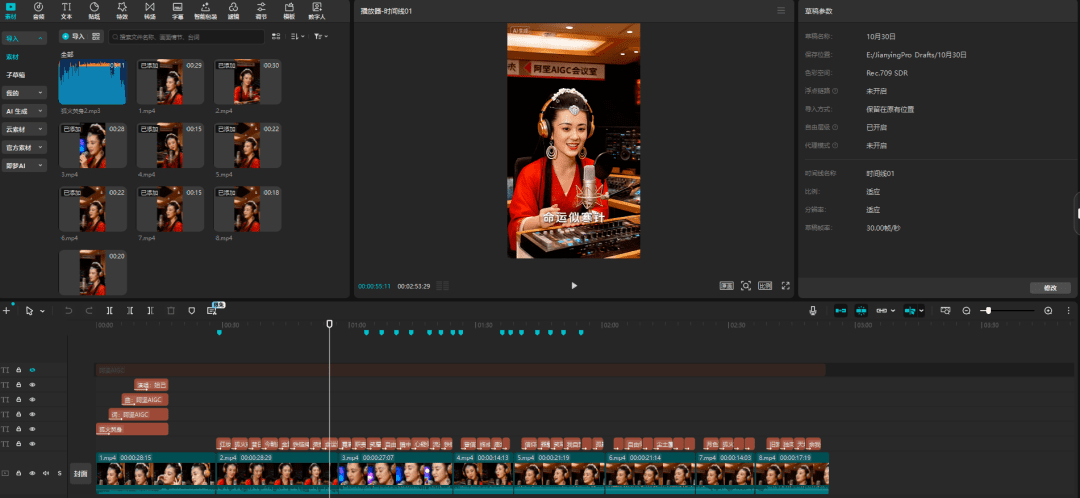The height and width of the screenshot is (498, 1080).
Task: Mute the main video track audio
Action: [45, 473]
